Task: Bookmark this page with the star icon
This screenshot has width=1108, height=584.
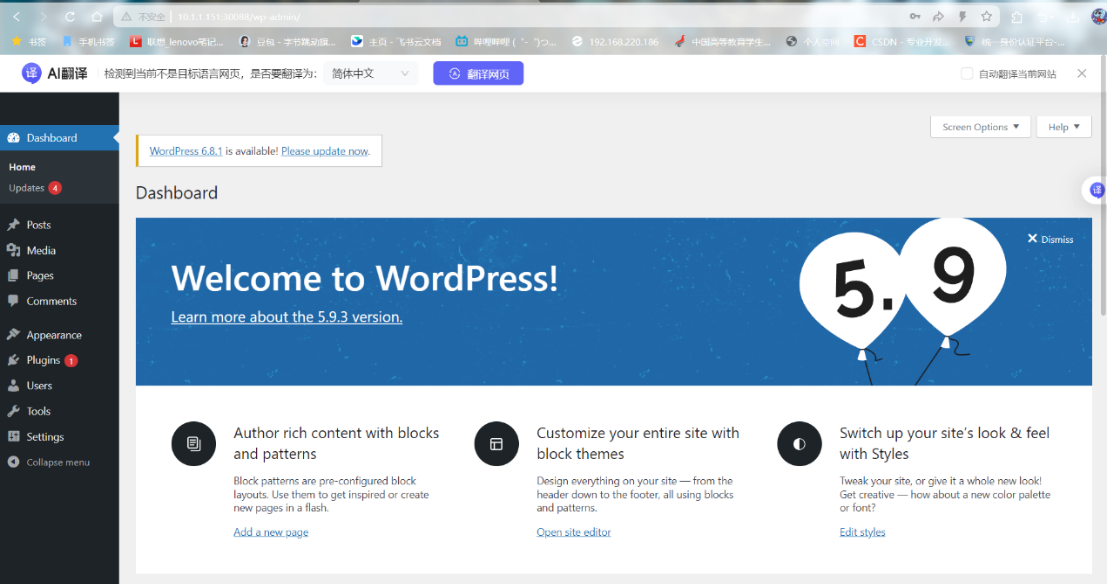Action: point(986,16)
